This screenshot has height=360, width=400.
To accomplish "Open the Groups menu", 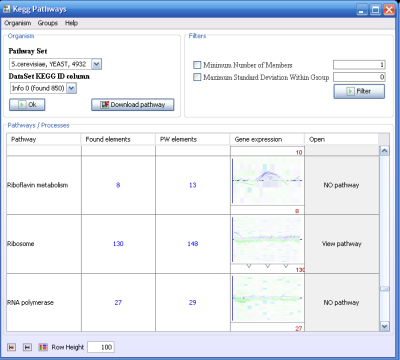I will (48, 23).
